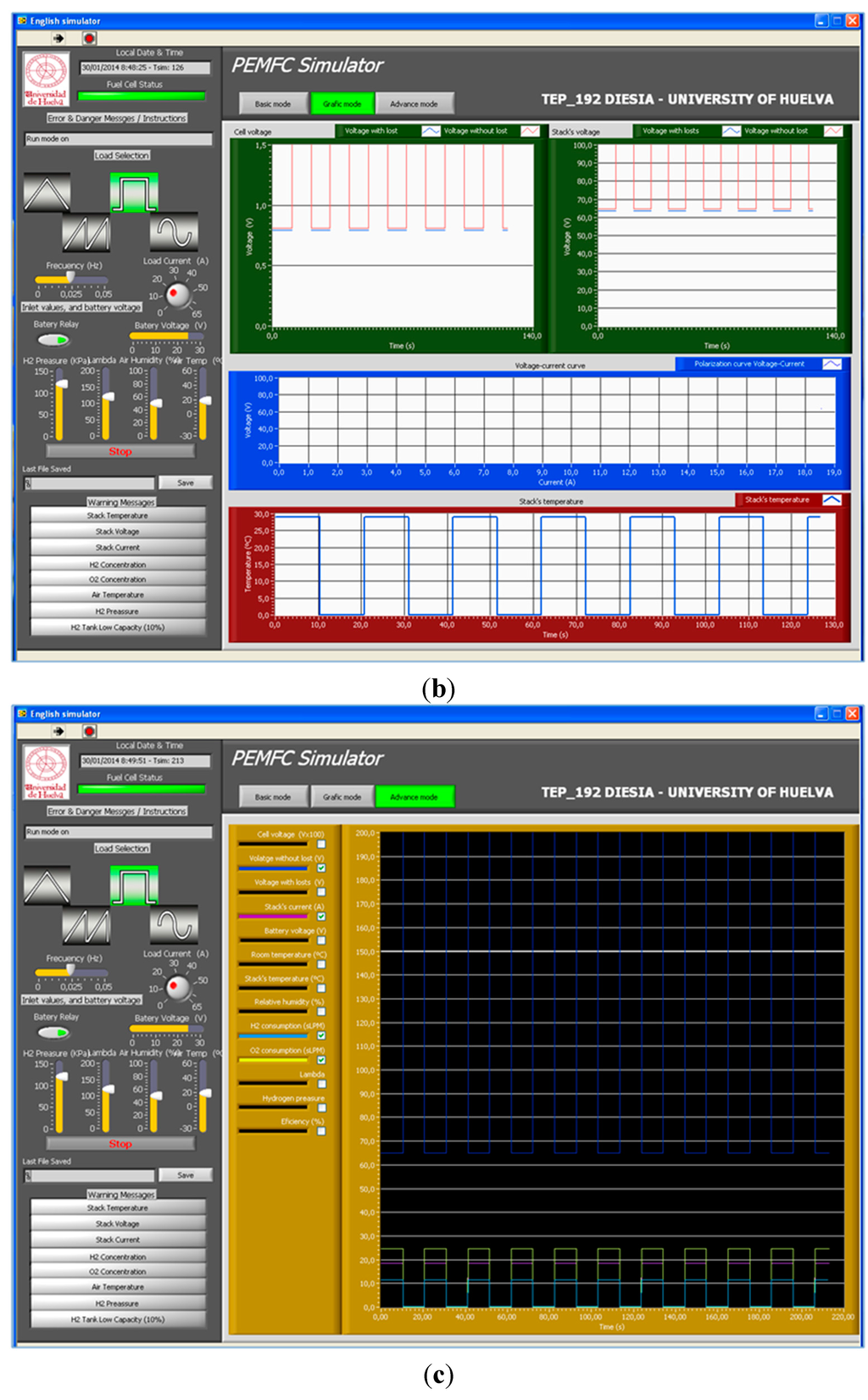
Task: Click the run arrow icon in lower window
Action: 58,731
